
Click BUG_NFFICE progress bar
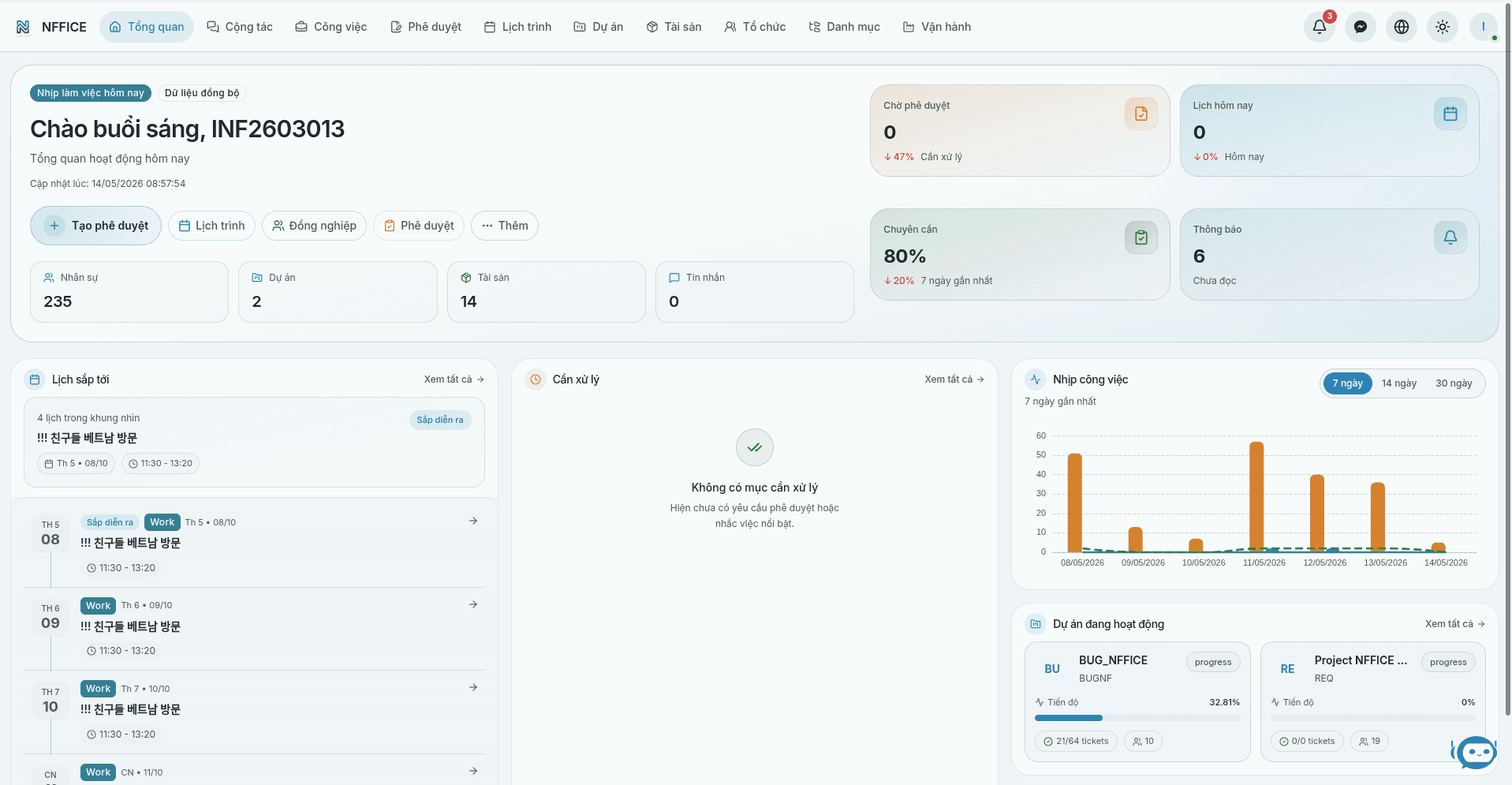1137,718
